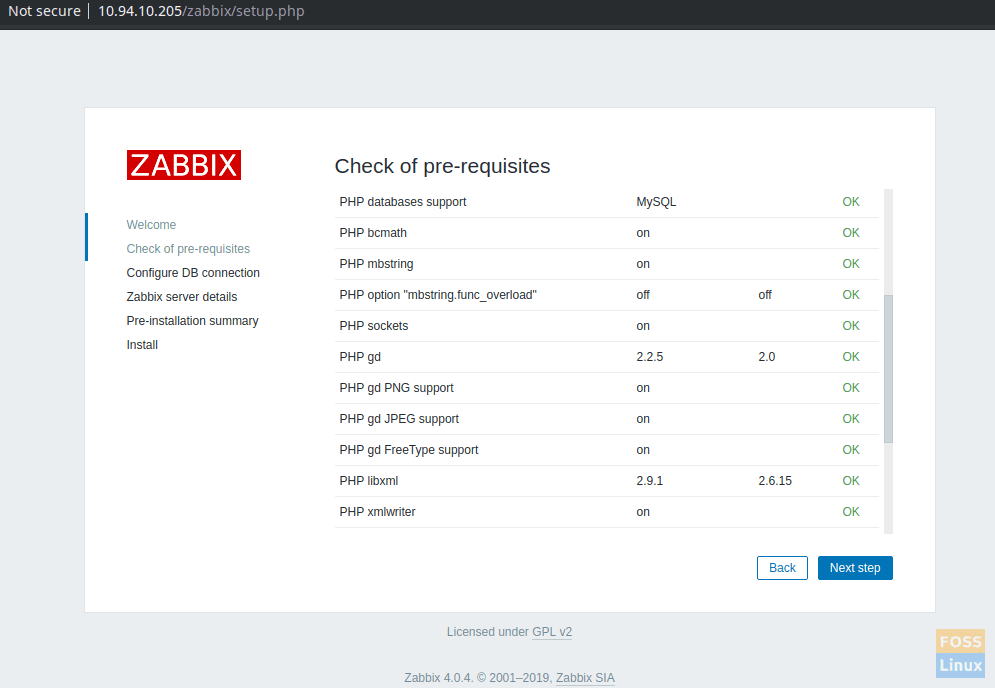Click the PHP gd PNG support label

coord(397,388)
